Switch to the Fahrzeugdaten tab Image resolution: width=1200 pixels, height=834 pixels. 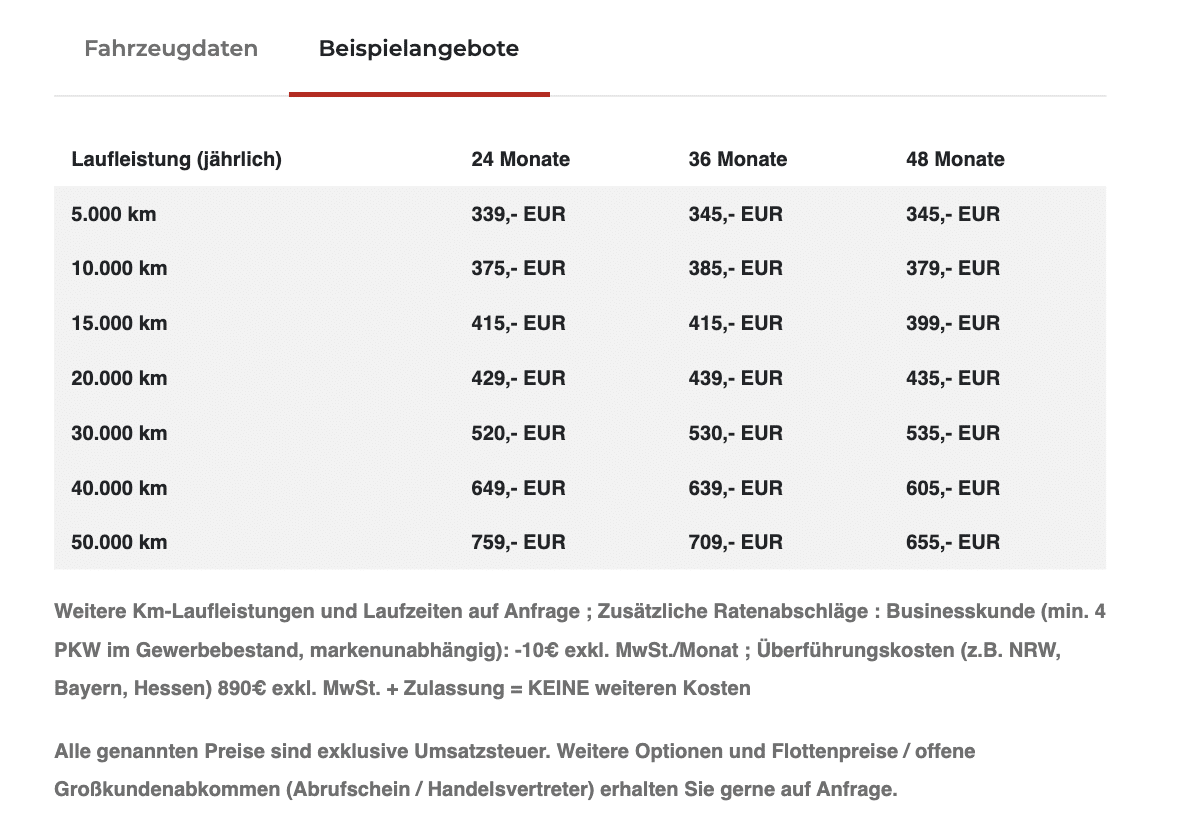171,48
